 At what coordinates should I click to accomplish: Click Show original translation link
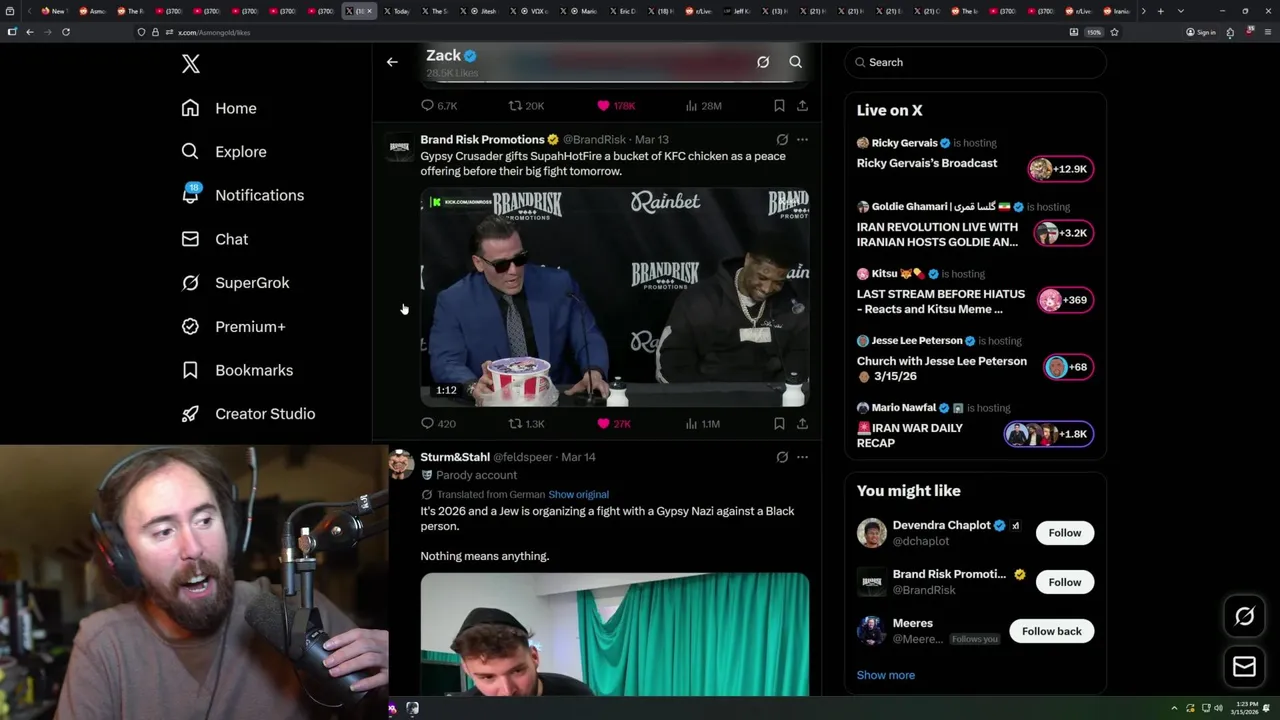pyautogui.click(x=578, y=495)
